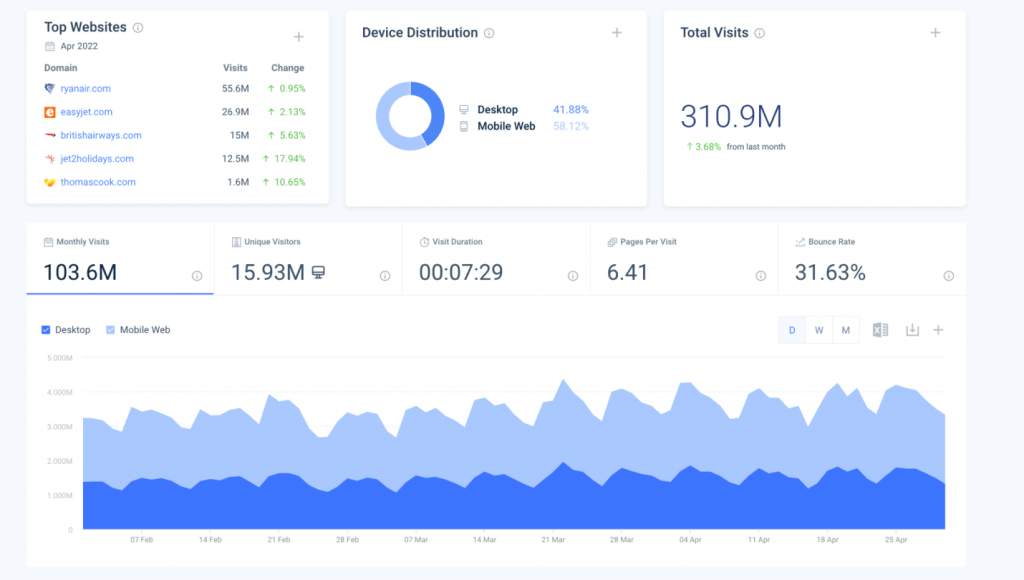Click the donut chart in Device Distribution
The image size is (1024, 580).
click(x=410, y=115)
